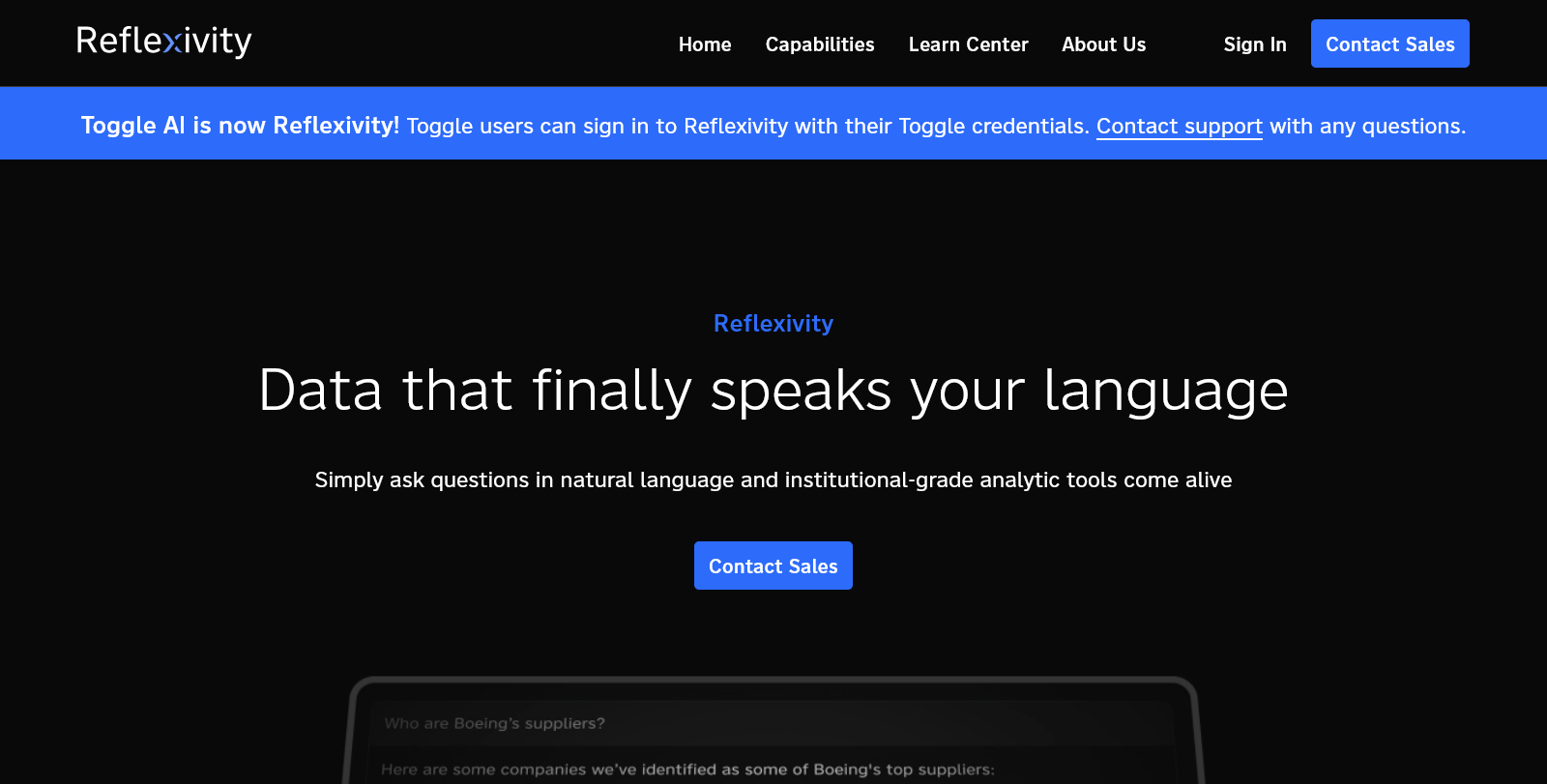Open the About Us page
Viewport: 1547px width, 784px height.
click(1103, 44)
